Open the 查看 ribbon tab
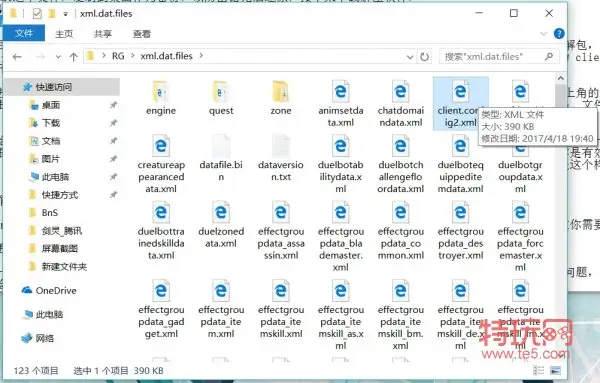Screen dimensions: 600x383 click(142, 34)
